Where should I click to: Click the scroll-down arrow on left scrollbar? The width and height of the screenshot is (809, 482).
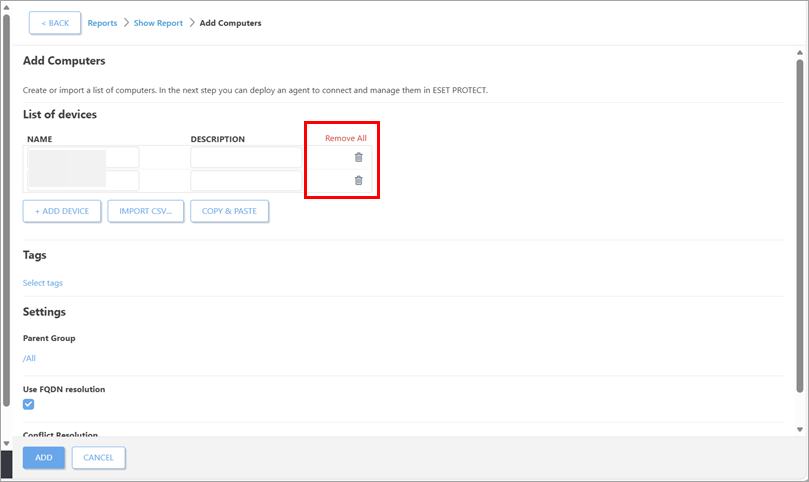pos(6,442)
